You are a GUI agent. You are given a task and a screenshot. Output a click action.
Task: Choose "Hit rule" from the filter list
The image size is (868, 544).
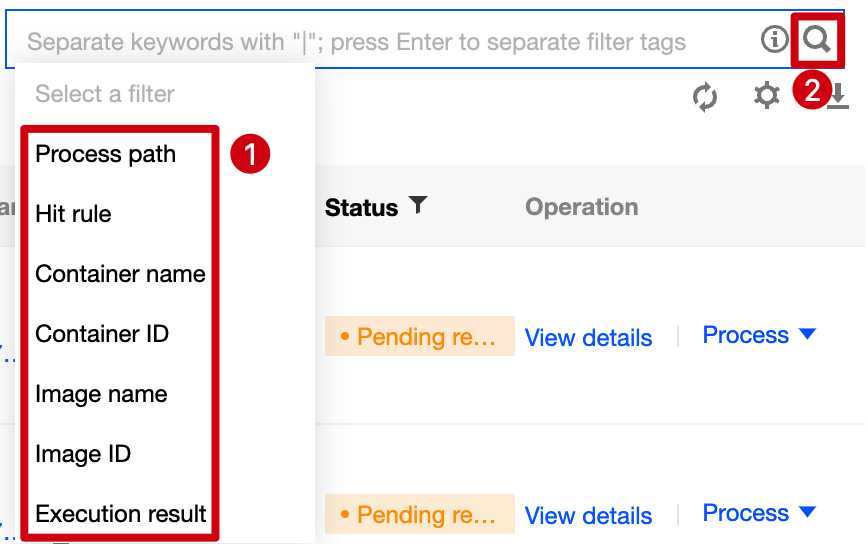pyautogui.click(x=74, y=214)
